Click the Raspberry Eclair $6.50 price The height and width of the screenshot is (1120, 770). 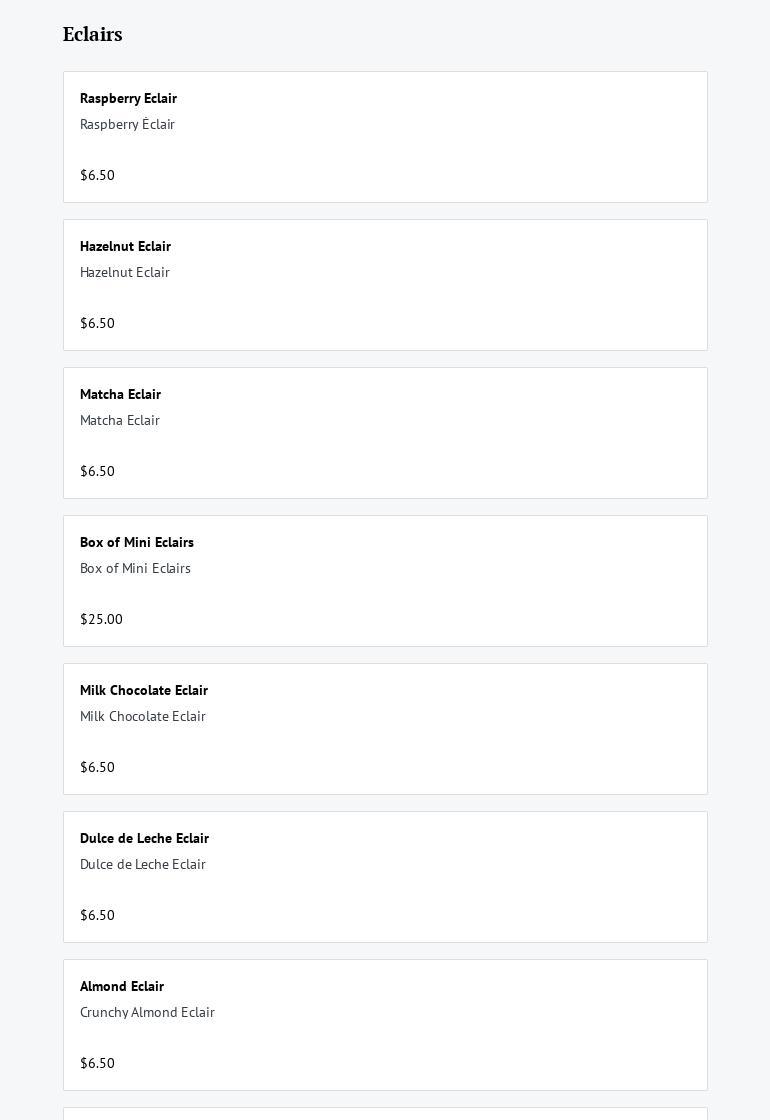[97, 175]
